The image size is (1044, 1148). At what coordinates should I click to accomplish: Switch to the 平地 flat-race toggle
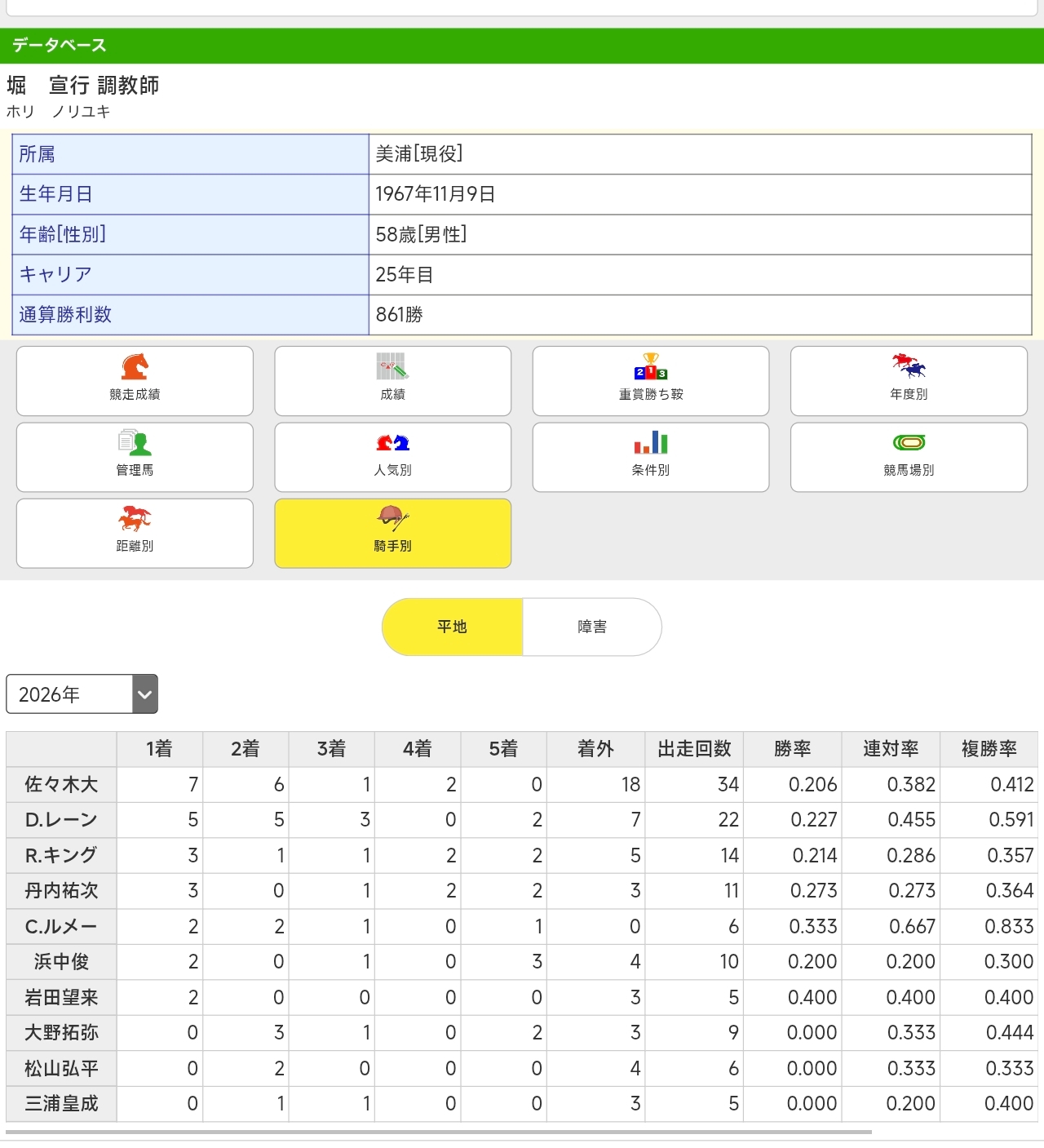[x=452, y=627]
